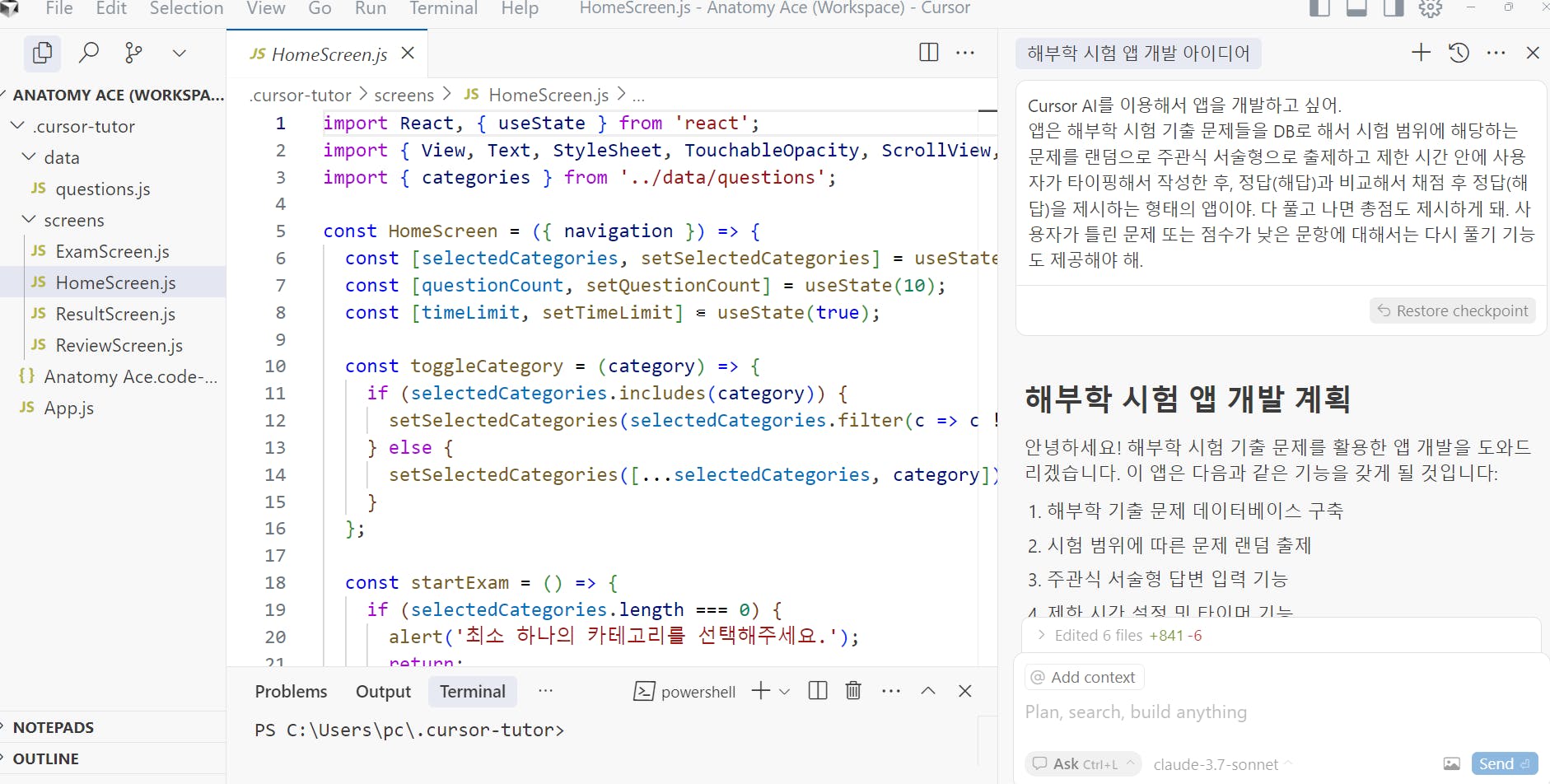This screenshot has width=1550, height=784.
Task: Expand the OUTLINE section
Action: coord(113,759)
